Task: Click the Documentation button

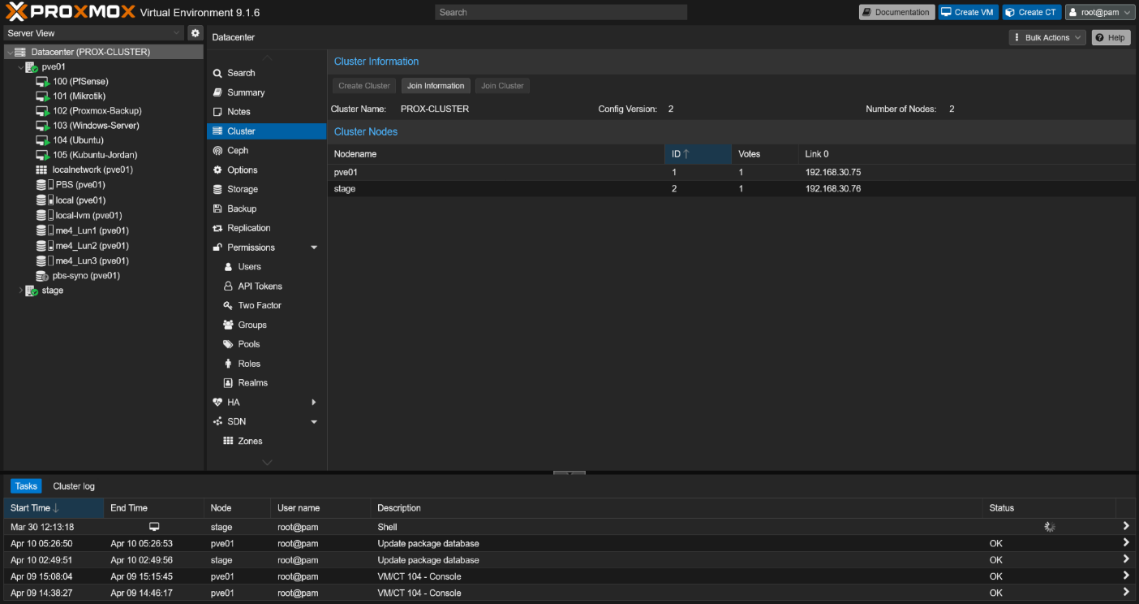Action: (896, 12)
